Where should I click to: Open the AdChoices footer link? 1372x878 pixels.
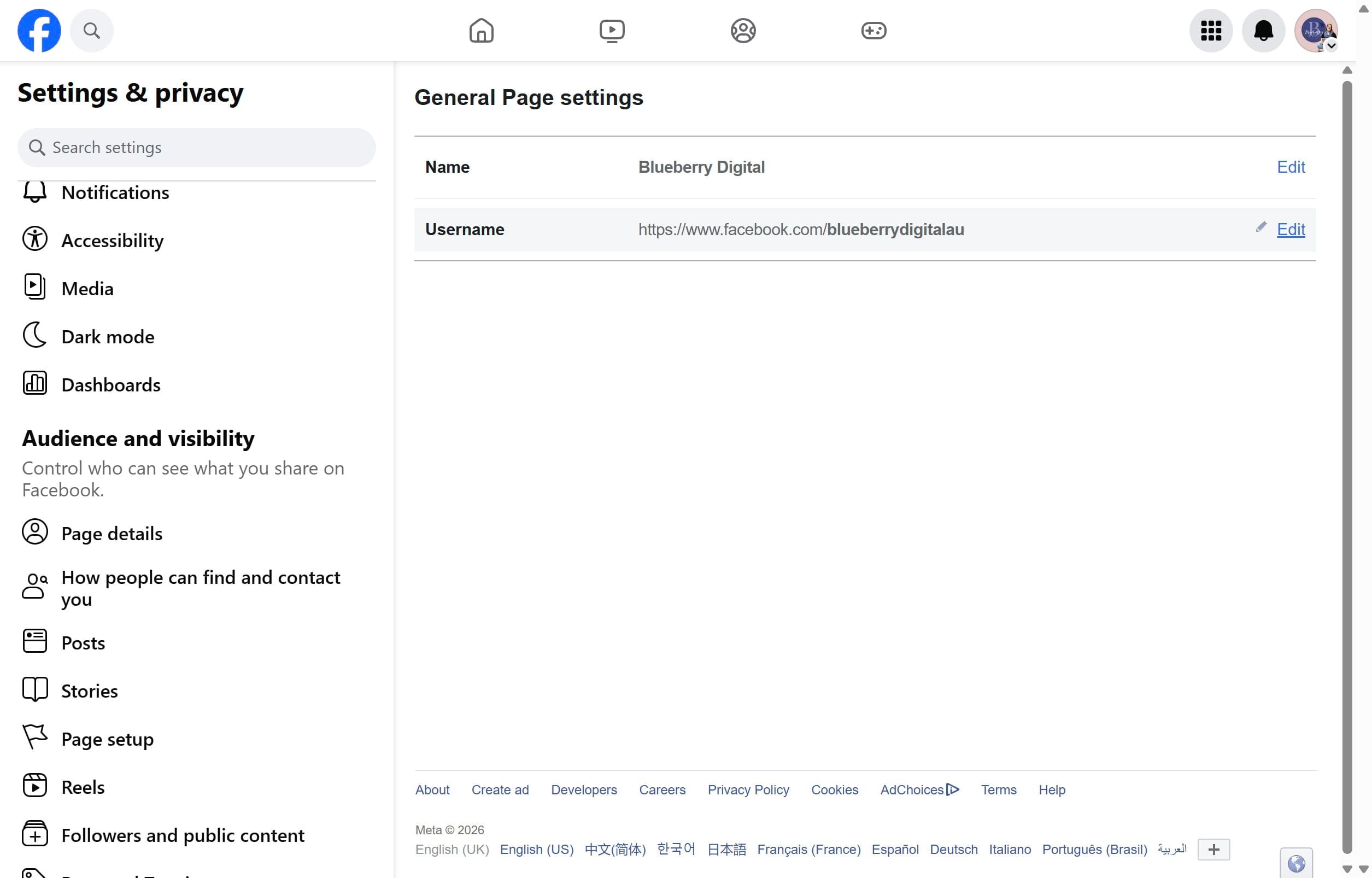click(x=919, y=789)
